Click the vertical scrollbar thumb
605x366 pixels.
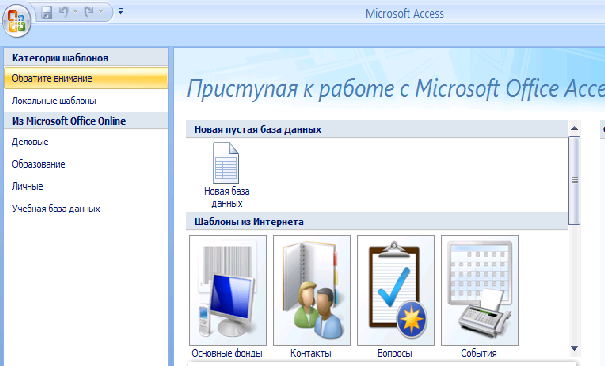tap(574, 180)
